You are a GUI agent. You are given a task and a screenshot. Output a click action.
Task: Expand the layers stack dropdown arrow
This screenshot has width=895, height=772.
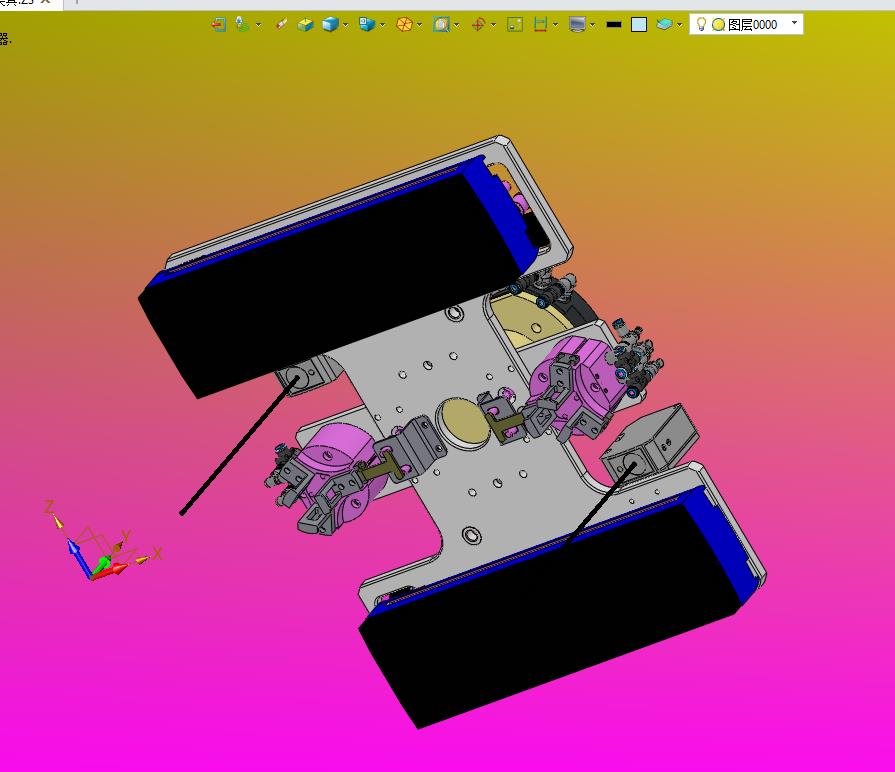[x=679, y=25]
